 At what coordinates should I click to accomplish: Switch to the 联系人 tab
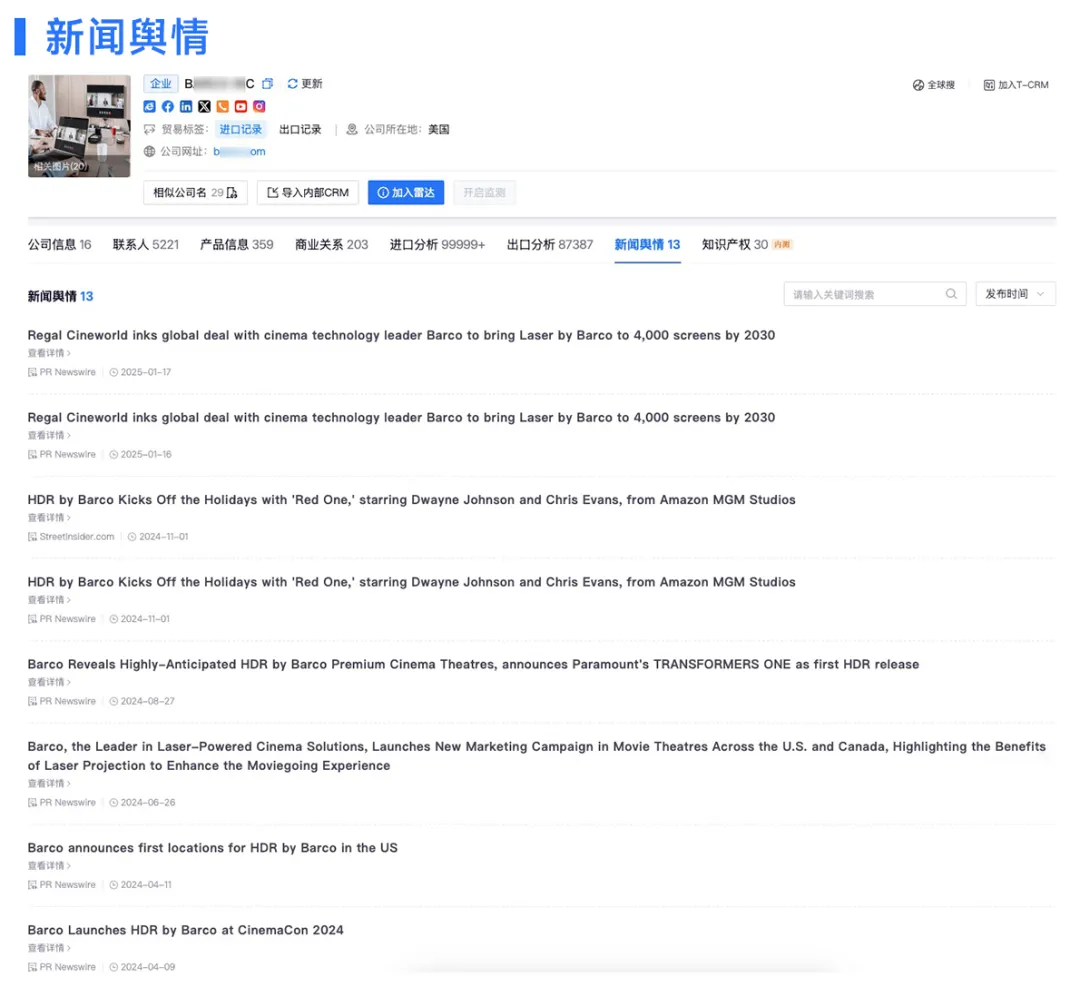point(145,245)
